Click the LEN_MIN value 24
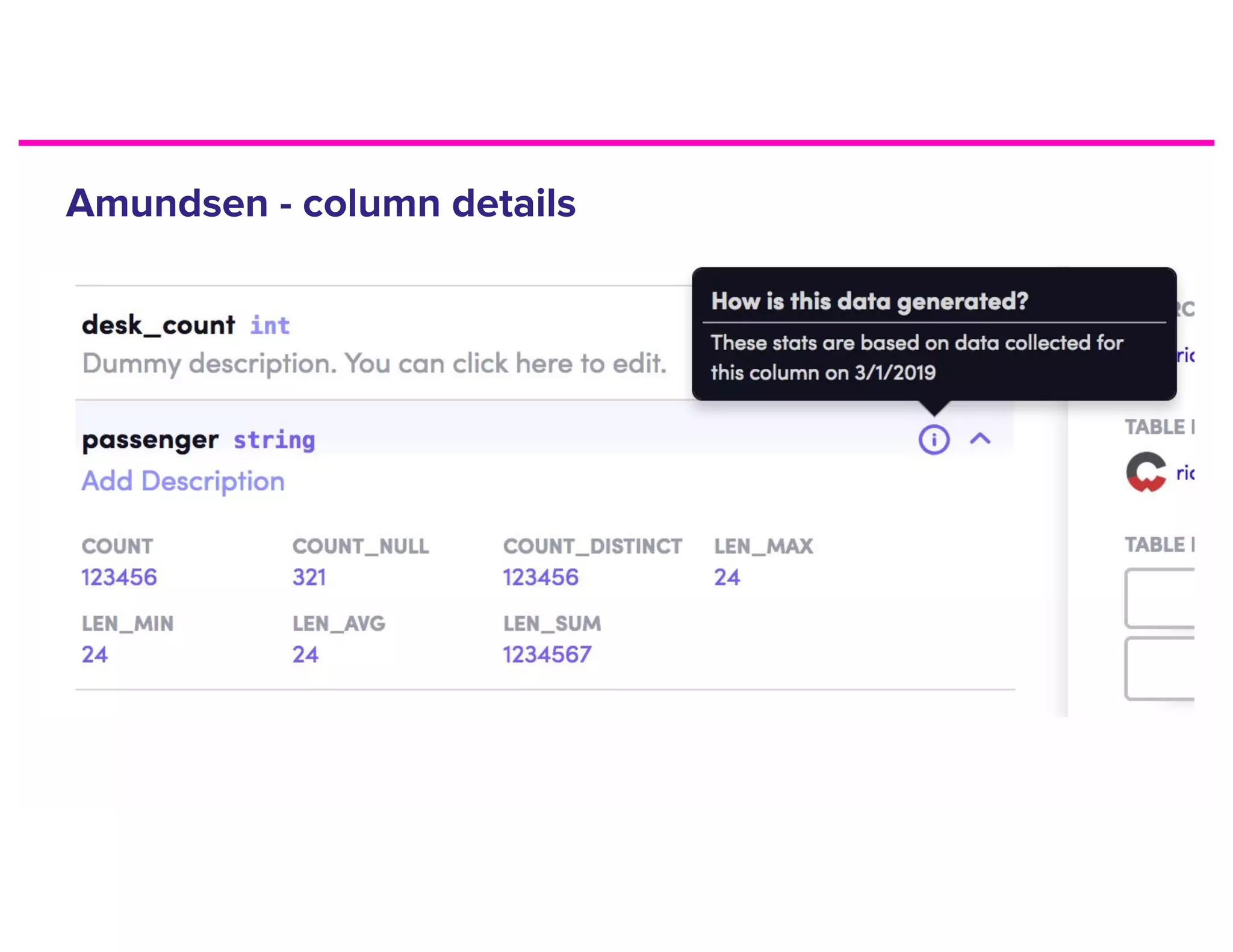The width and height of the screenshot is (1233, 952). [x=95, y=654]
